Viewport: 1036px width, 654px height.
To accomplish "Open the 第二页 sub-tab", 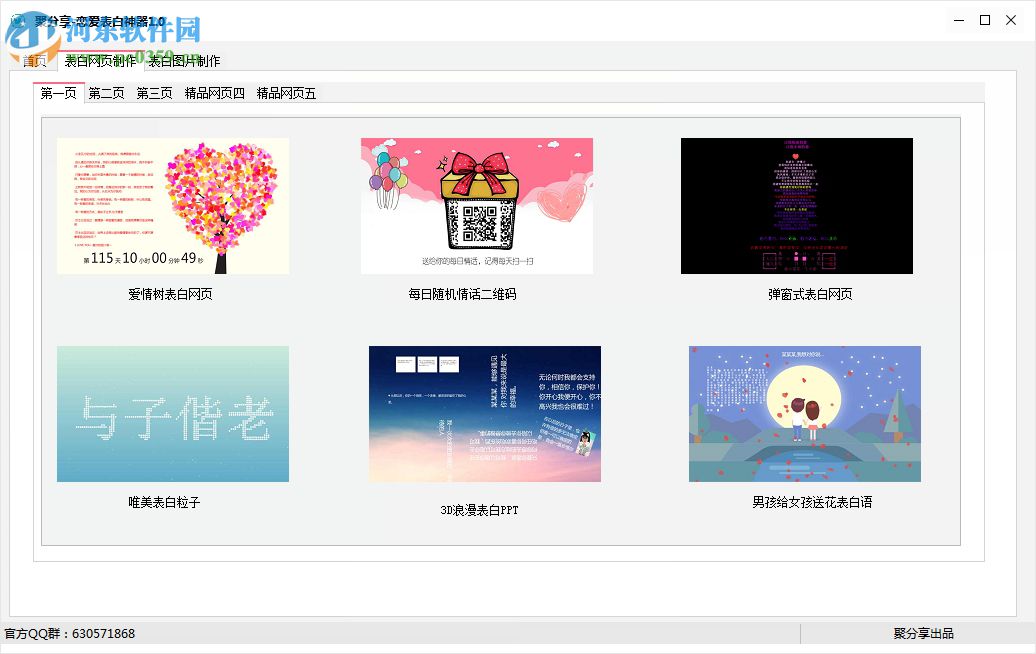I will [x=105, y=93].
